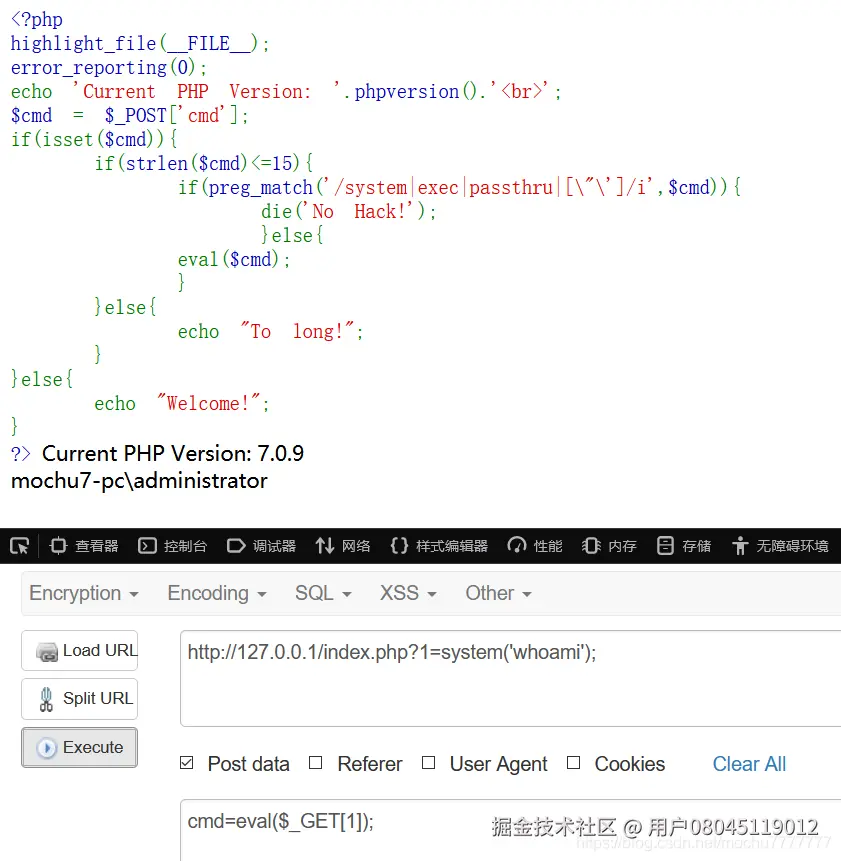Click the preg_match code line

[x=459, y=188]
